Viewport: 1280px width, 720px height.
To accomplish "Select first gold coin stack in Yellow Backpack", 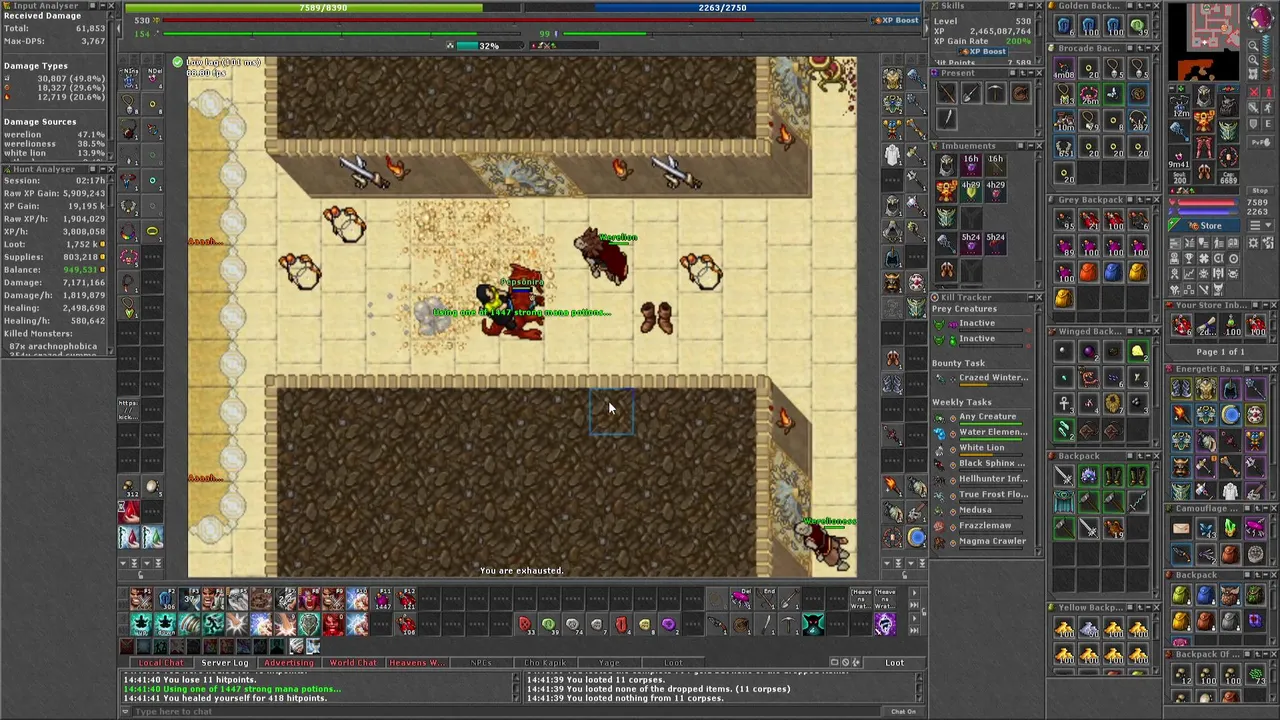I will 1063,629.
